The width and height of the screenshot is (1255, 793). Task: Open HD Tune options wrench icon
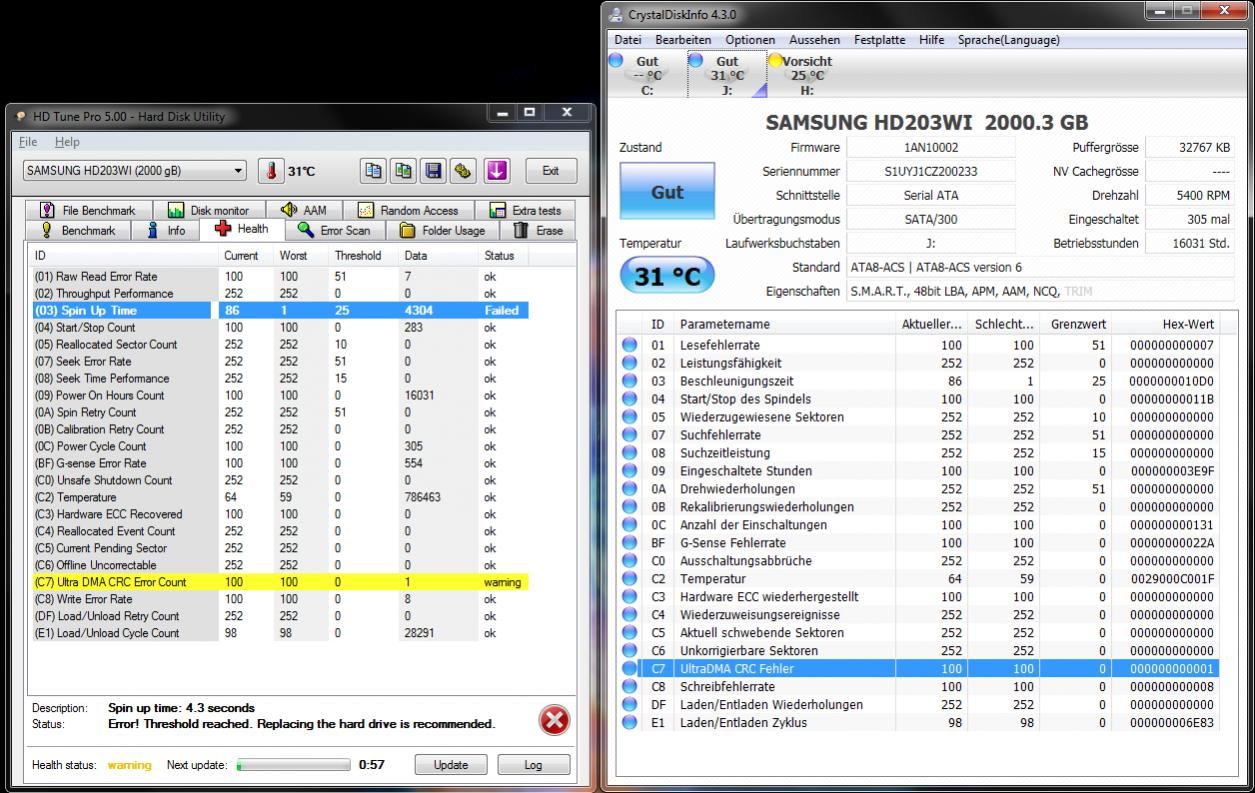coord(463,171)
